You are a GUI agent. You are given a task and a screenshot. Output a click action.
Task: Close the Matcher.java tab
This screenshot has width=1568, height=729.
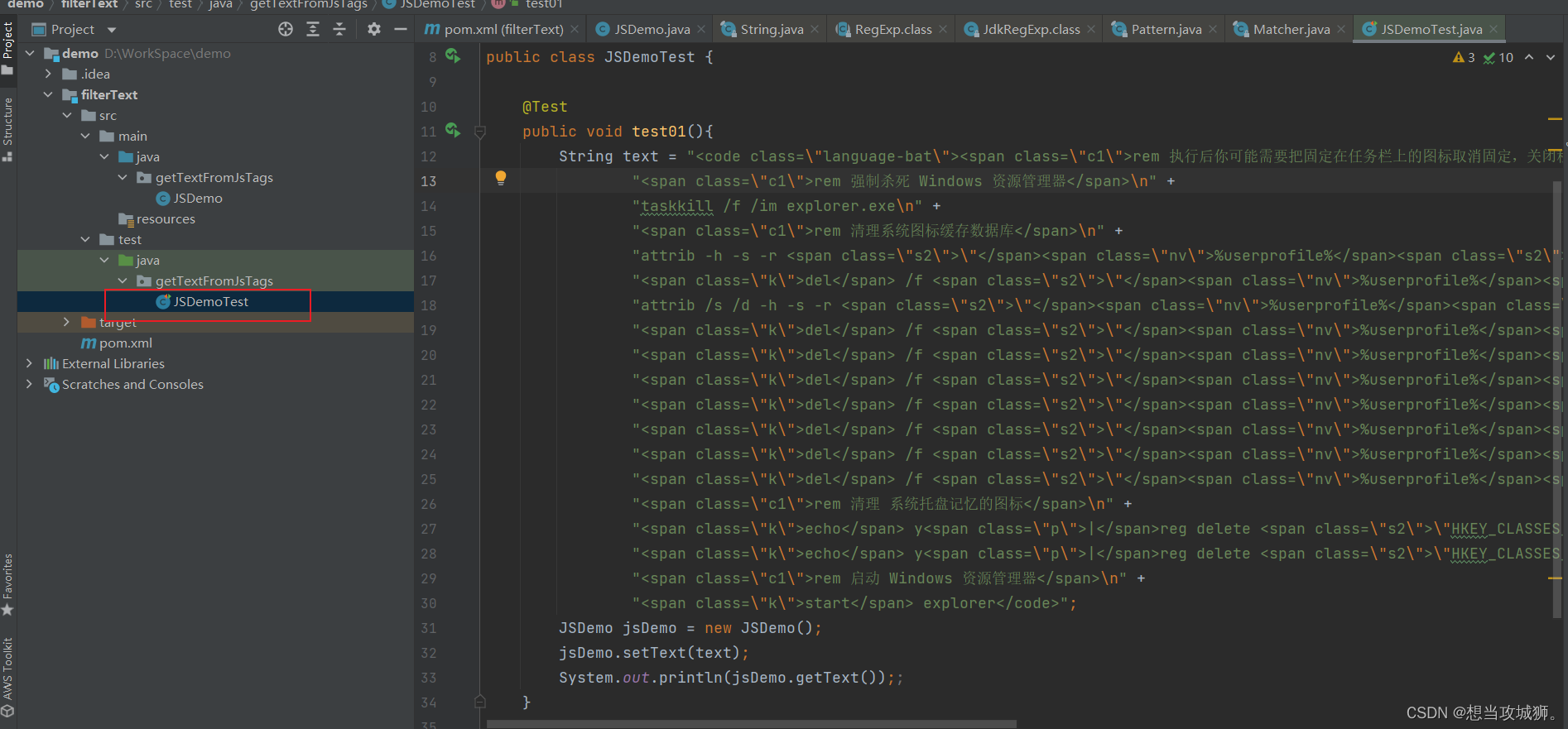pos(1341,29)
